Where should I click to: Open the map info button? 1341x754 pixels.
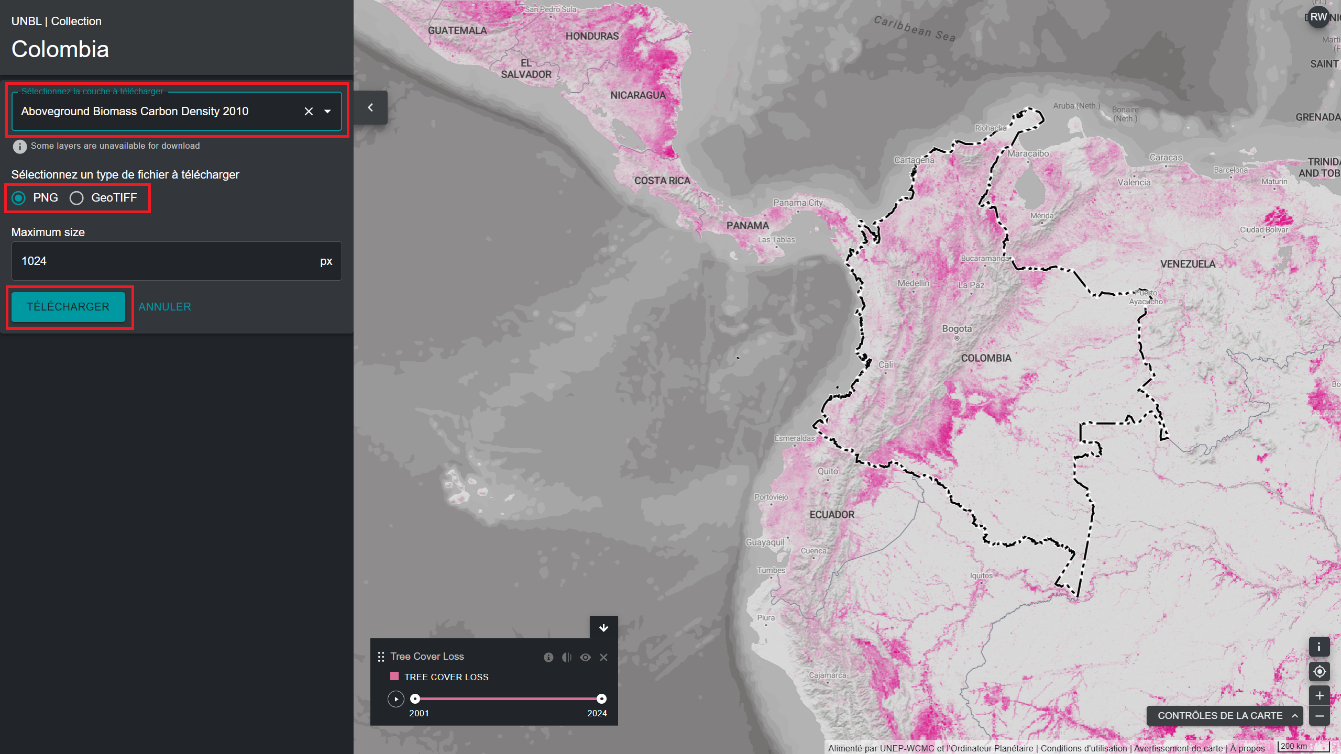coord(1319,647)
